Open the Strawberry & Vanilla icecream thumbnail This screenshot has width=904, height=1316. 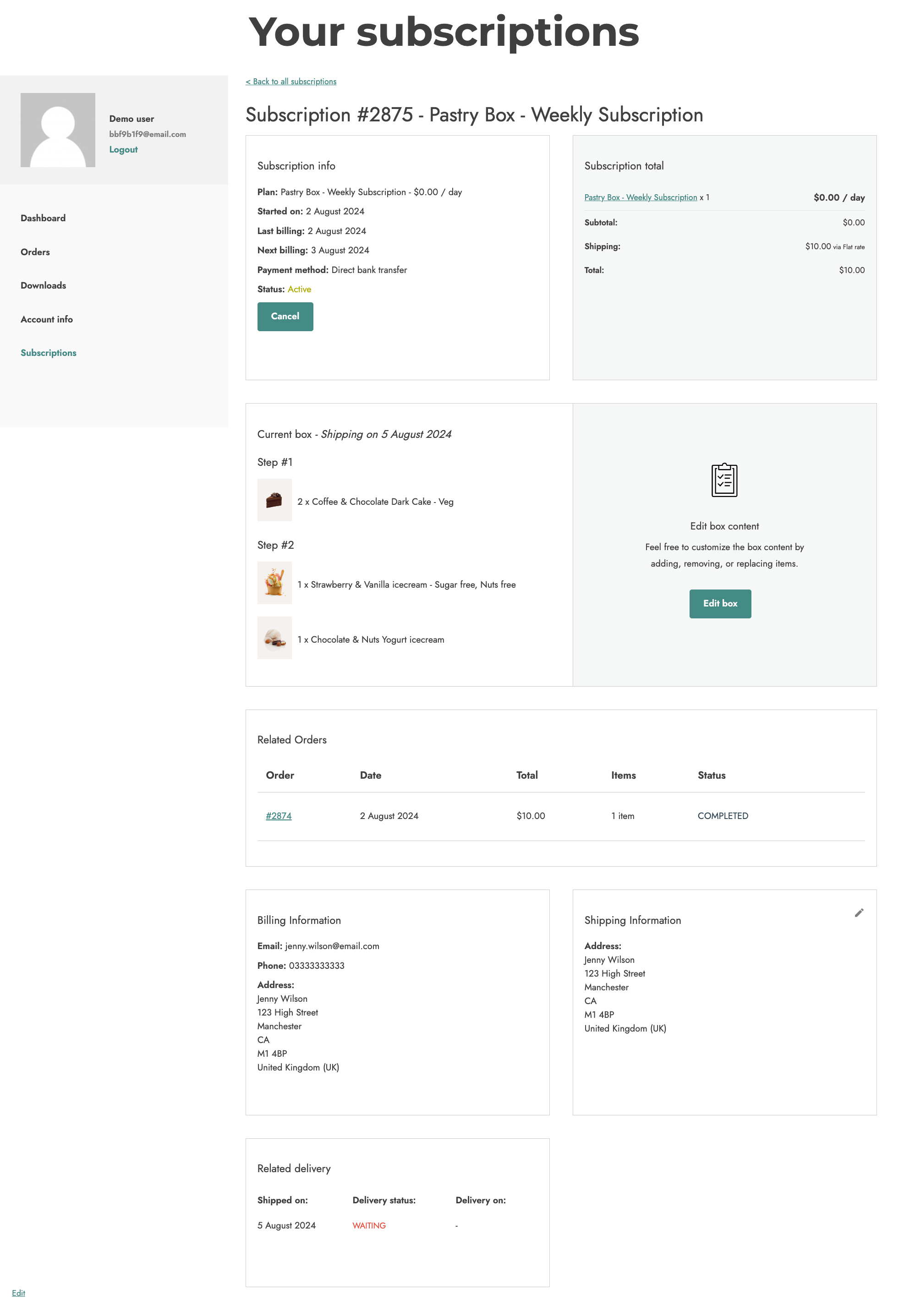pos(274,583)
